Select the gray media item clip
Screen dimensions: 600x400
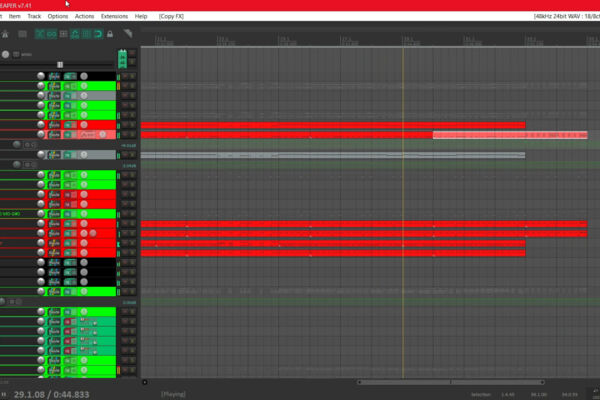point(333,155)
